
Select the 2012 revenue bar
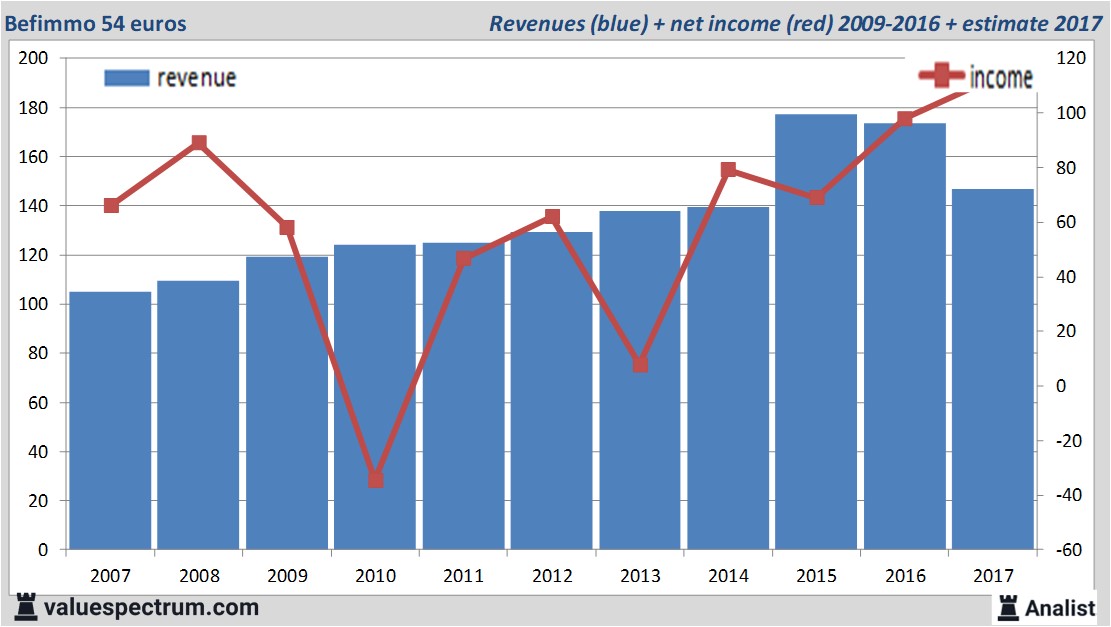(x=551, y=391)
